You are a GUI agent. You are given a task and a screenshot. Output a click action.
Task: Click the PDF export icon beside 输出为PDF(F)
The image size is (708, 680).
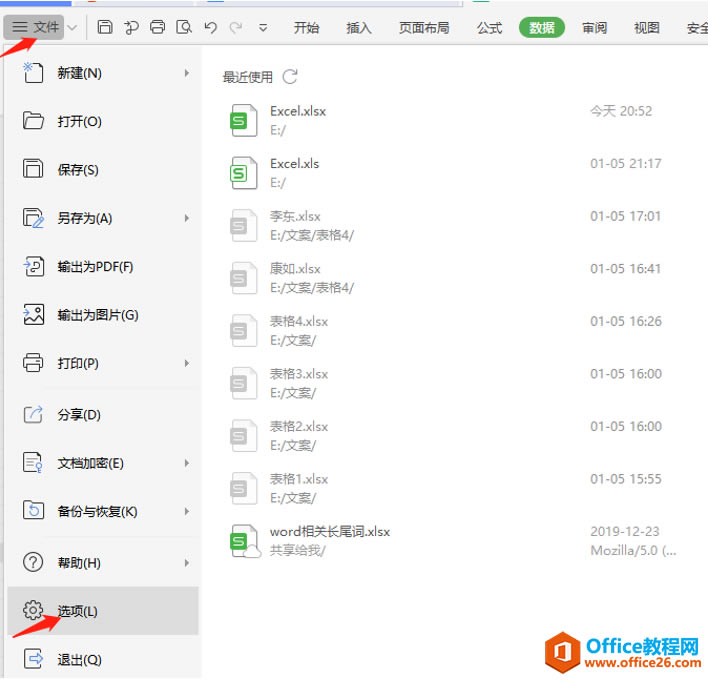[33, 266]
